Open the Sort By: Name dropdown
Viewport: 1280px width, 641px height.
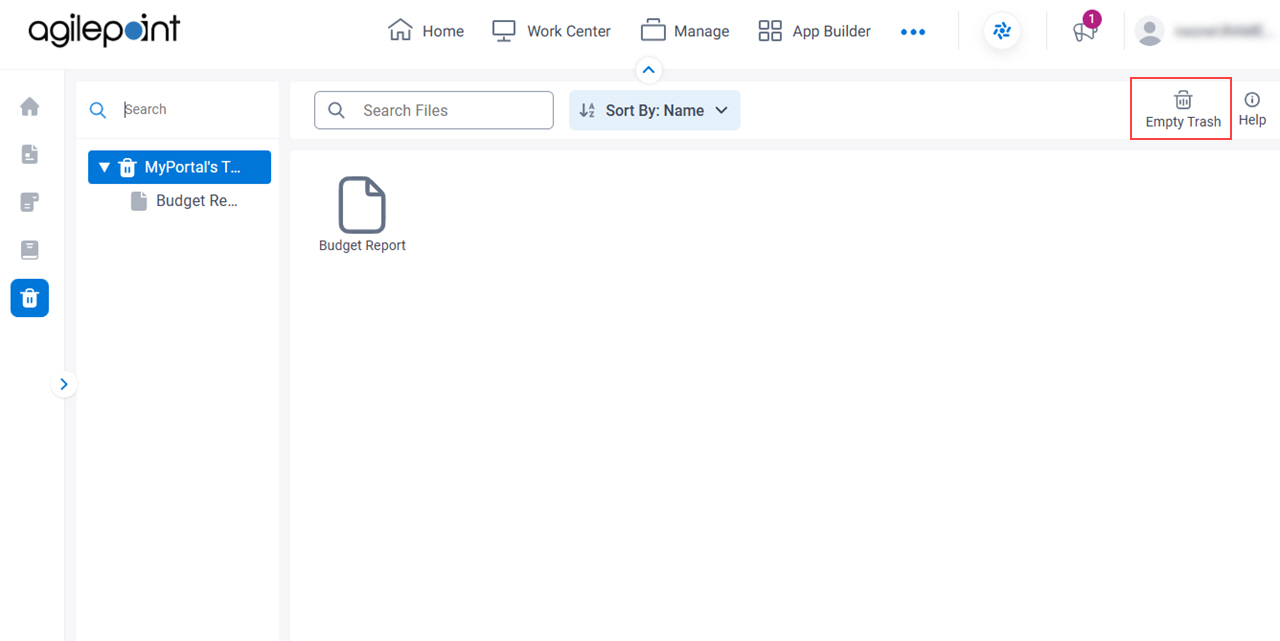point(655,110)
